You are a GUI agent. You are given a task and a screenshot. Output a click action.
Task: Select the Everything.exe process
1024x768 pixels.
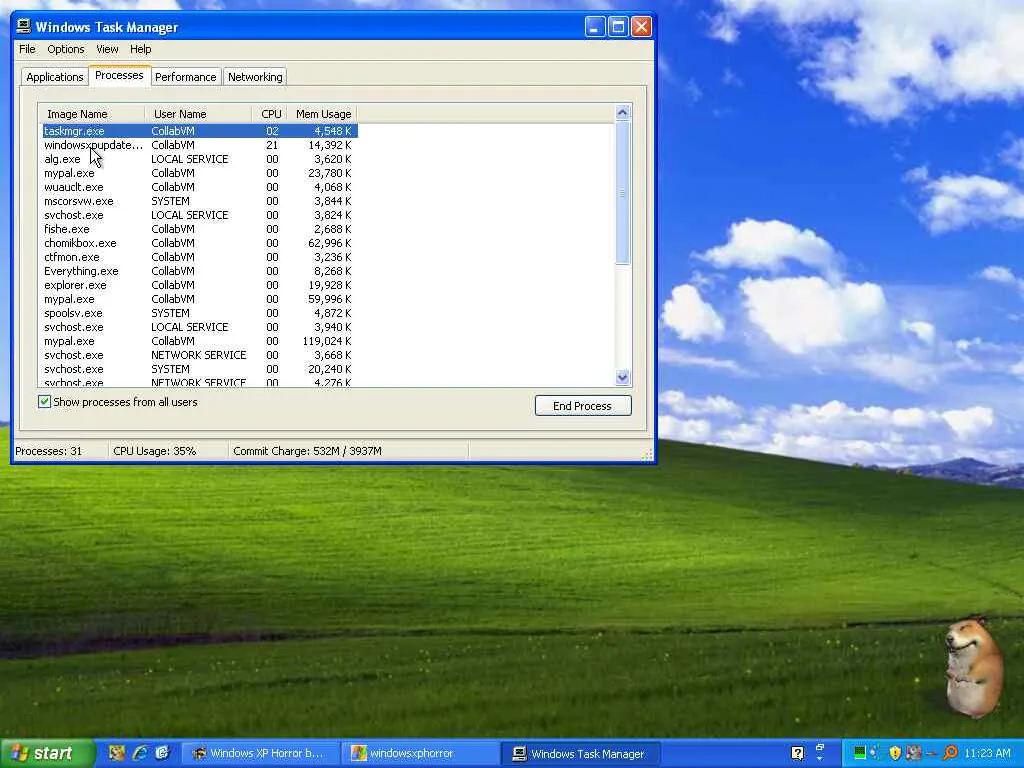point(200,271)
